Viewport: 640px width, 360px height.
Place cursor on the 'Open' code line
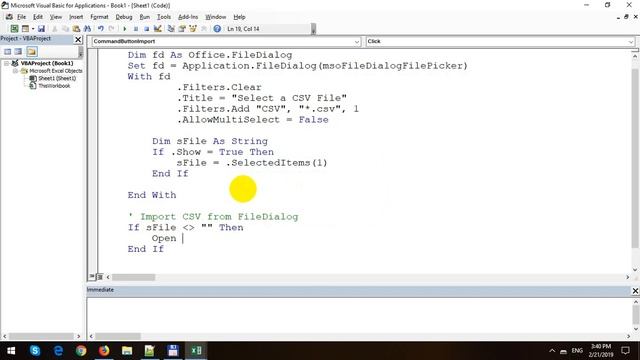(167, 238)
